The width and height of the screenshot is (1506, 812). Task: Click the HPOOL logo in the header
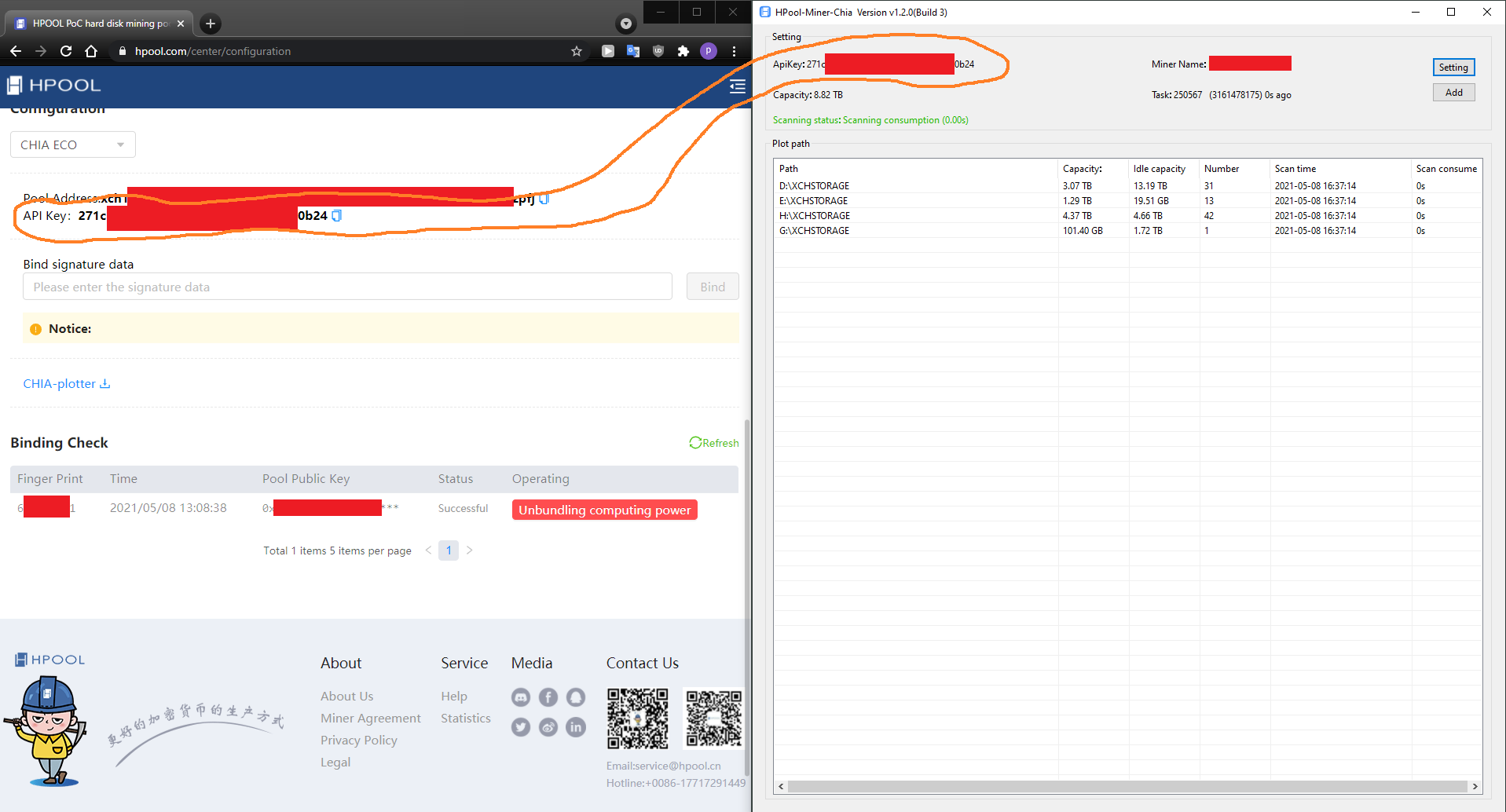tap(53, 85)
